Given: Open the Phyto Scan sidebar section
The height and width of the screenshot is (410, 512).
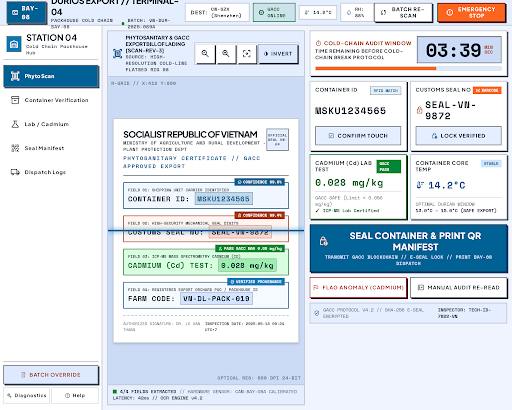Looking at the screenshot, I should click(51, 76).
